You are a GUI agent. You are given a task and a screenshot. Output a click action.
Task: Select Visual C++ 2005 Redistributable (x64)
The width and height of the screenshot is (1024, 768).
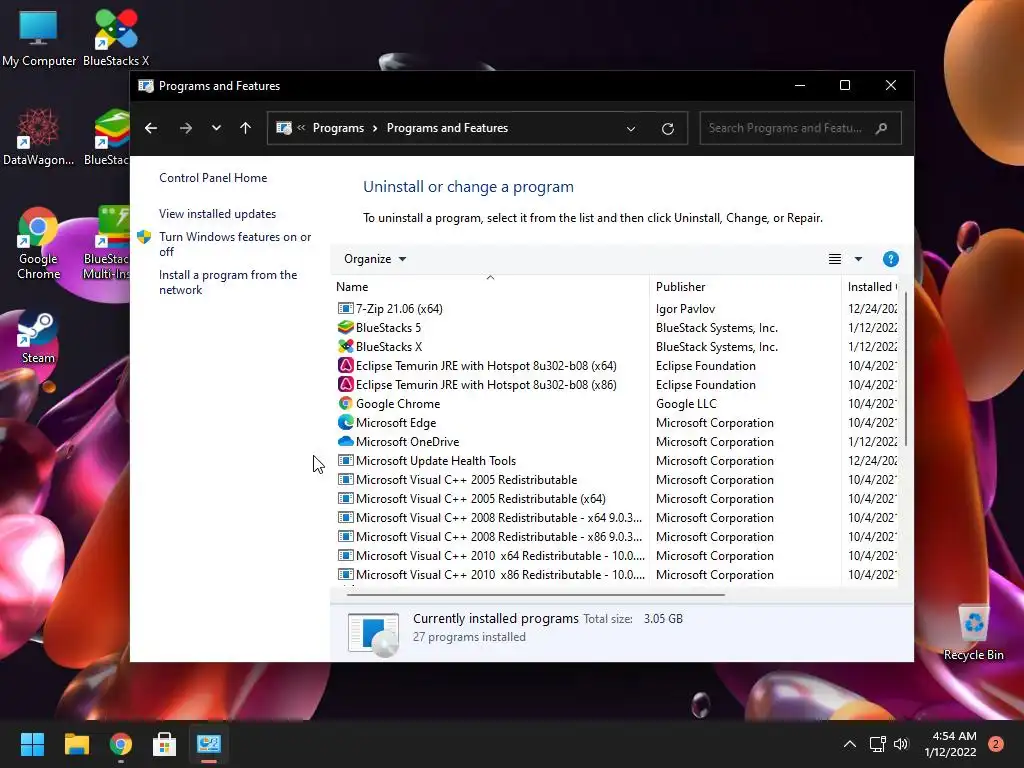click(481, 498)
